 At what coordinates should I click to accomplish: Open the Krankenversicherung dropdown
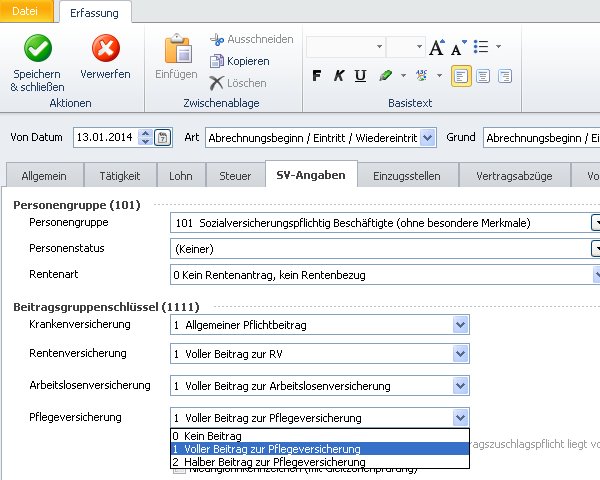point(460,325)
